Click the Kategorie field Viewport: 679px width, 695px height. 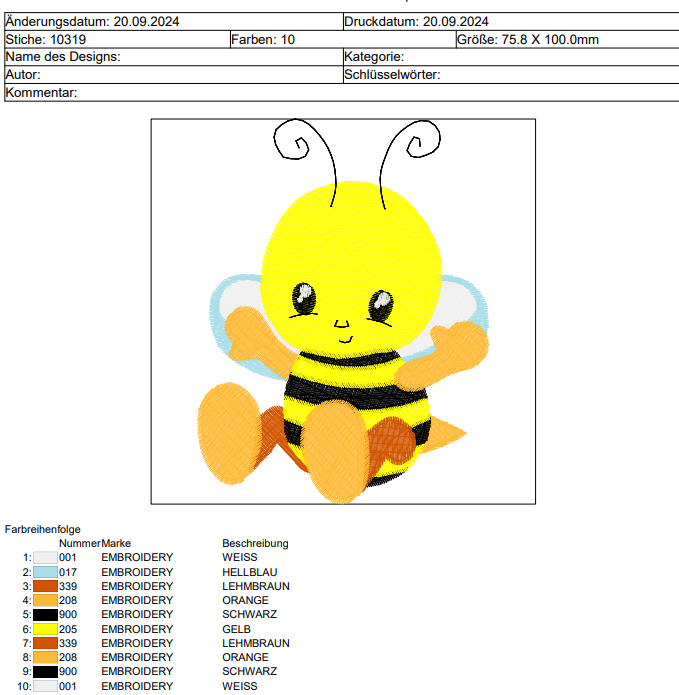[510, 57]
